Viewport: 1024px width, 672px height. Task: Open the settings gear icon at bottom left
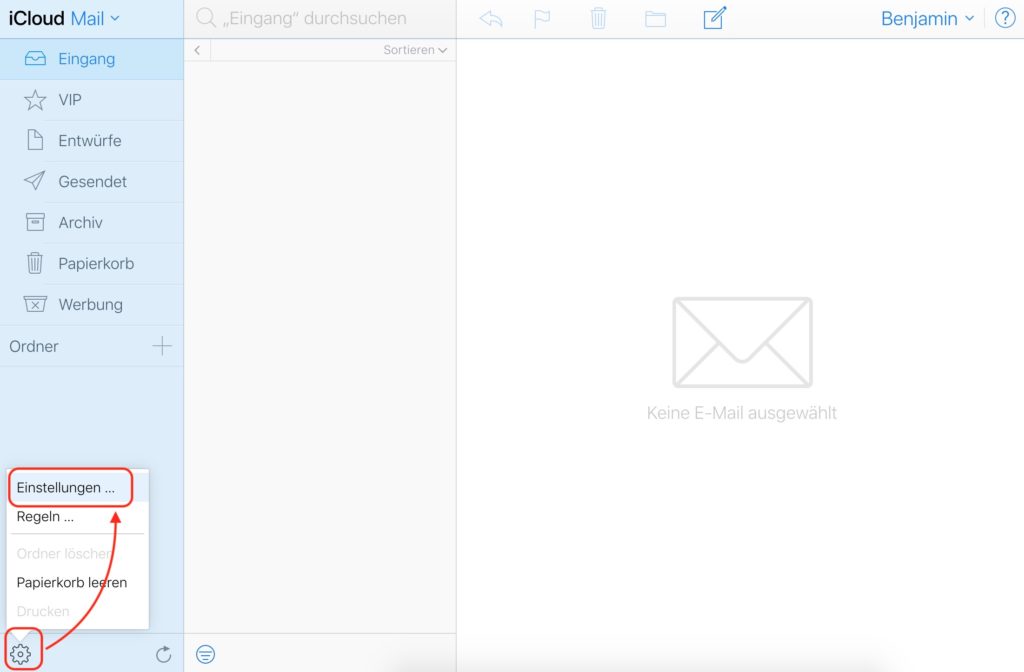point(21,651)
